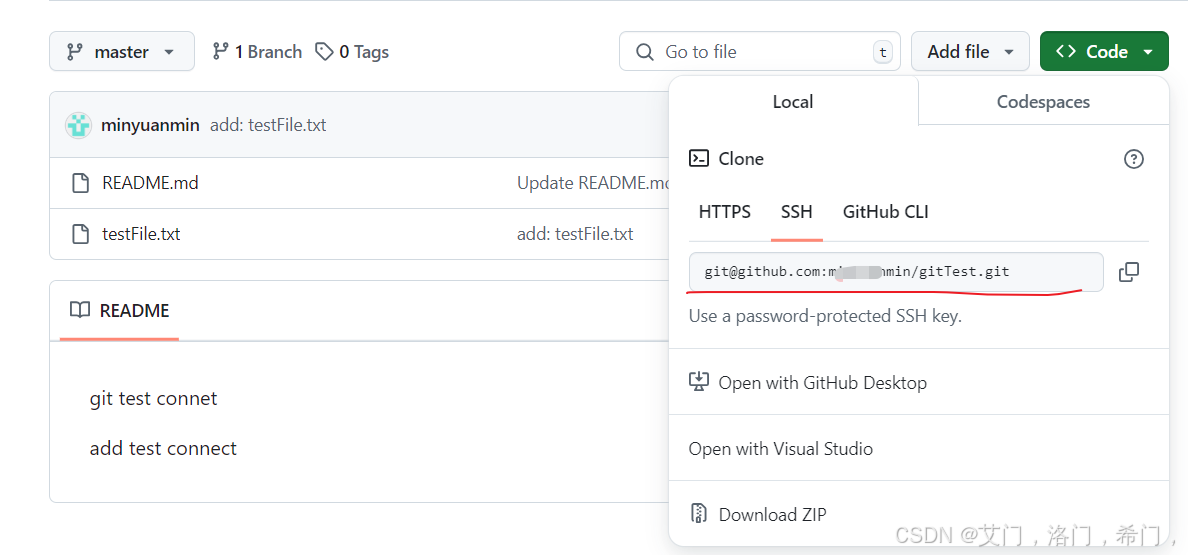Open the latest commit message add: testFile.txt
The height and width of the screenshot is (555, 1188).
[268, 125]
